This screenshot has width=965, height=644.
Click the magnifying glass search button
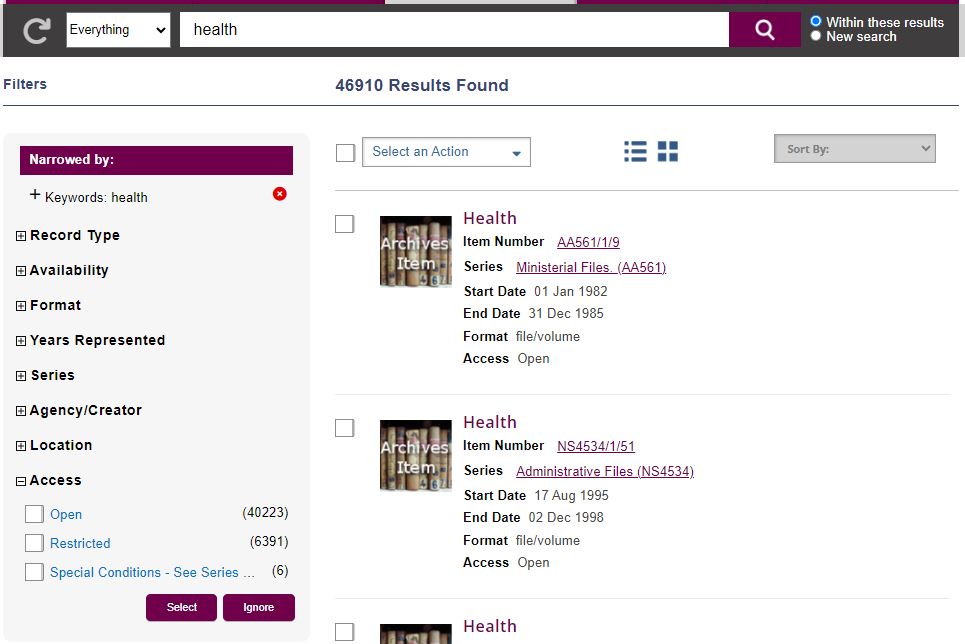click(764, 30)
